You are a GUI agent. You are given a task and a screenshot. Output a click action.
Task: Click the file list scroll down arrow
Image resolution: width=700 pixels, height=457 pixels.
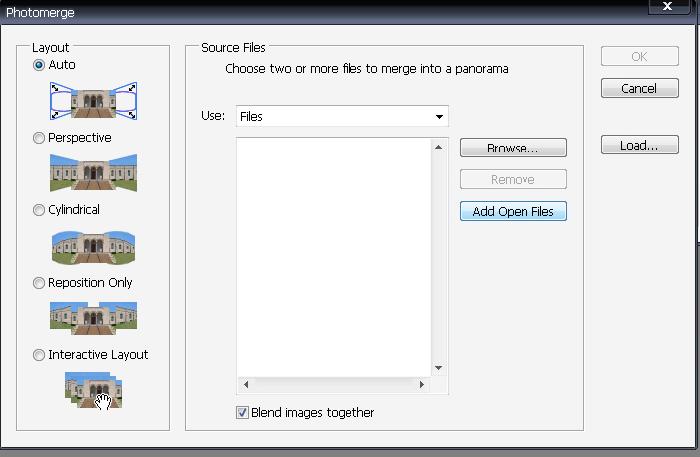pos(438,367)
